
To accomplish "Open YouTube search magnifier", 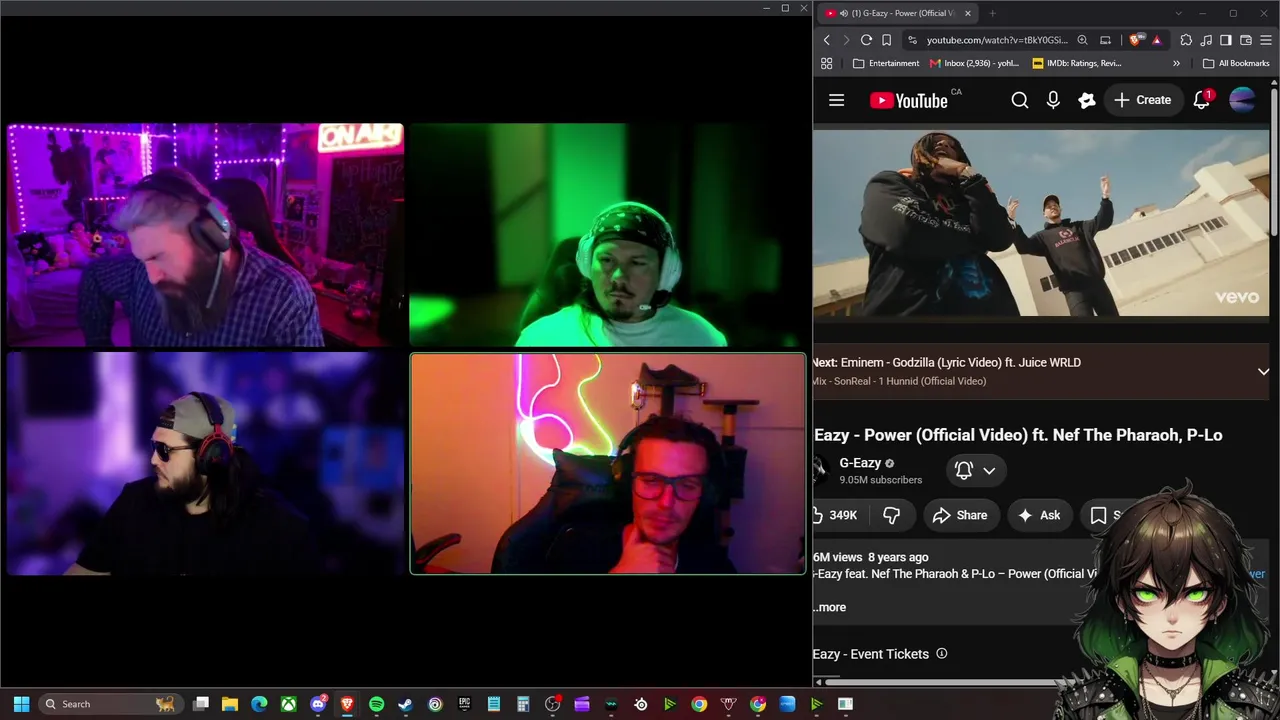I will click(1019, 100).
